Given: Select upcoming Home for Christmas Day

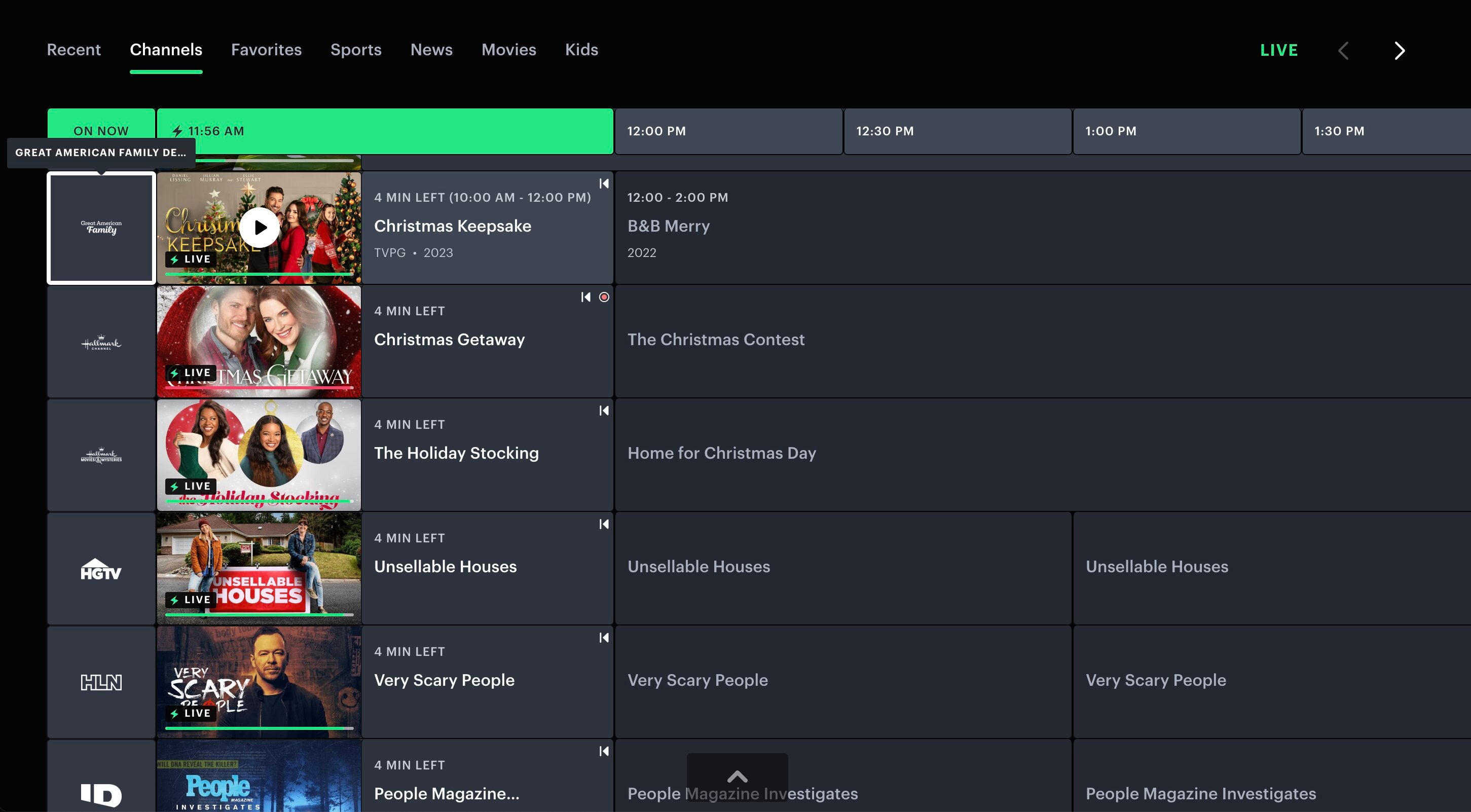Looking at the screenshot, I should (x=1043, y=455).
